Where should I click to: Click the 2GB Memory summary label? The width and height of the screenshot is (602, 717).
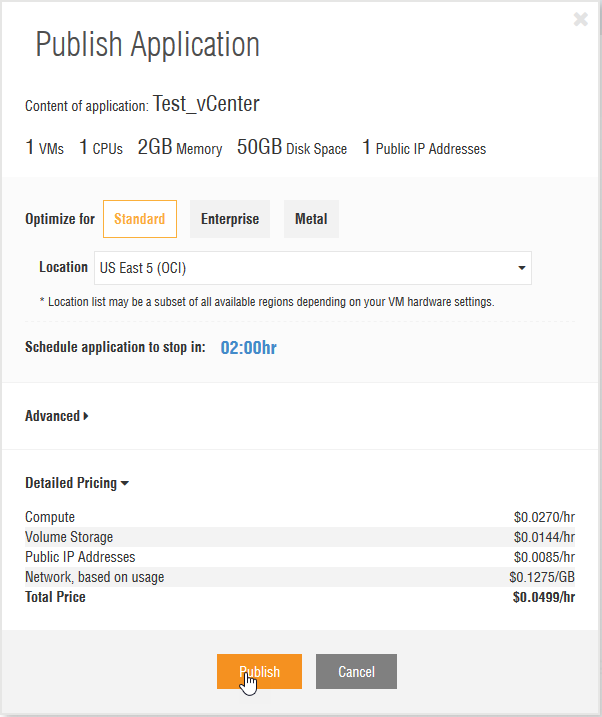tap(180, 149)
